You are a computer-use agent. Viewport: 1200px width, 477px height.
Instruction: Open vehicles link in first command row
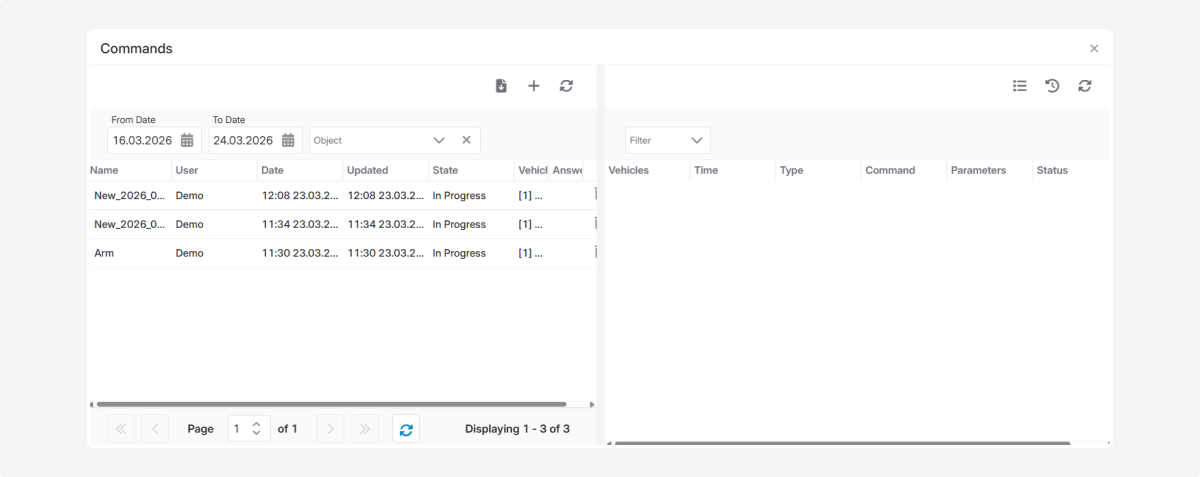click(530, 196)
